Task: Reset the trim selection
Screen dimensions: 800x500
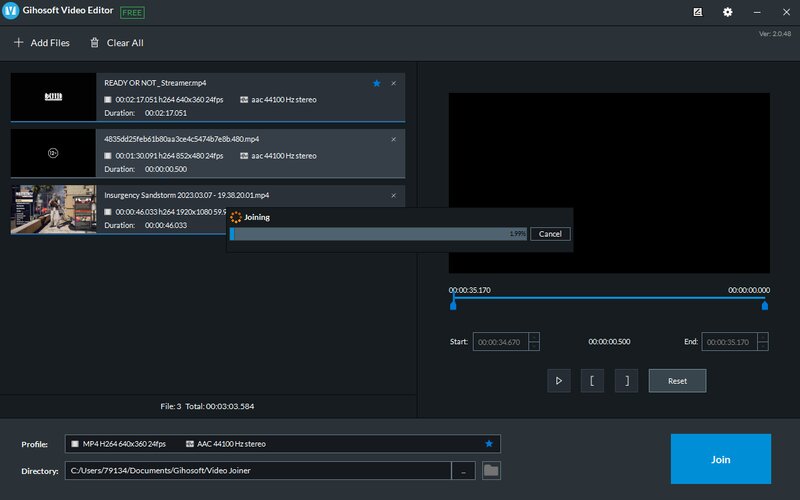Action: [x=677, y=381]
